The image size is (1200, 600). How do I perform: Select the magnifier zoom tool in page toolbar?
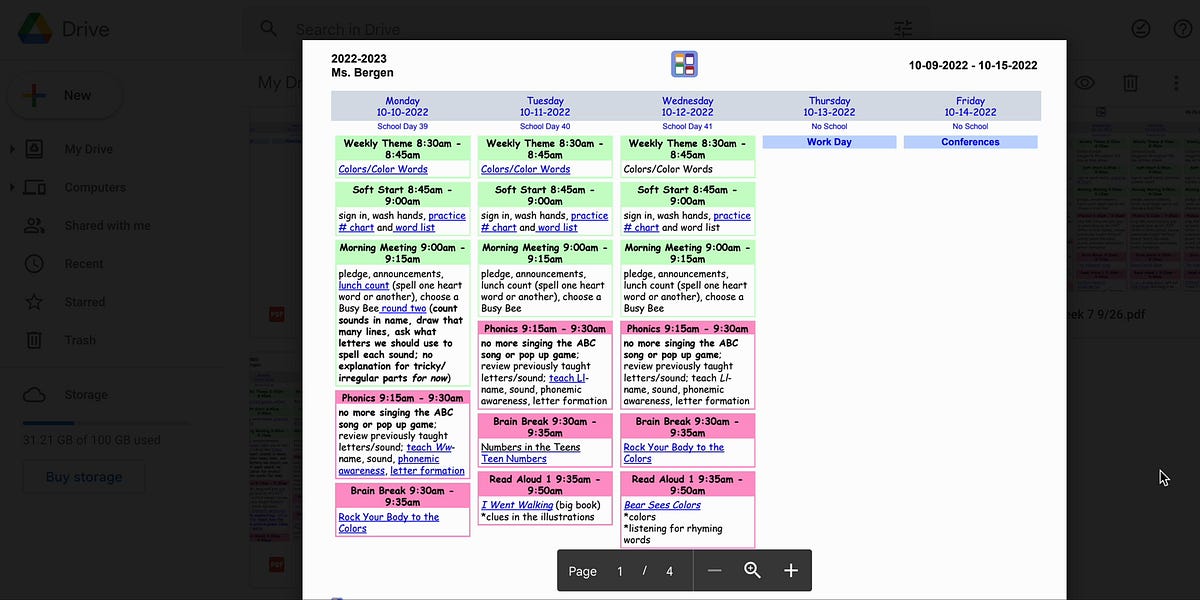pyautogui.click(x=752, y=570)
